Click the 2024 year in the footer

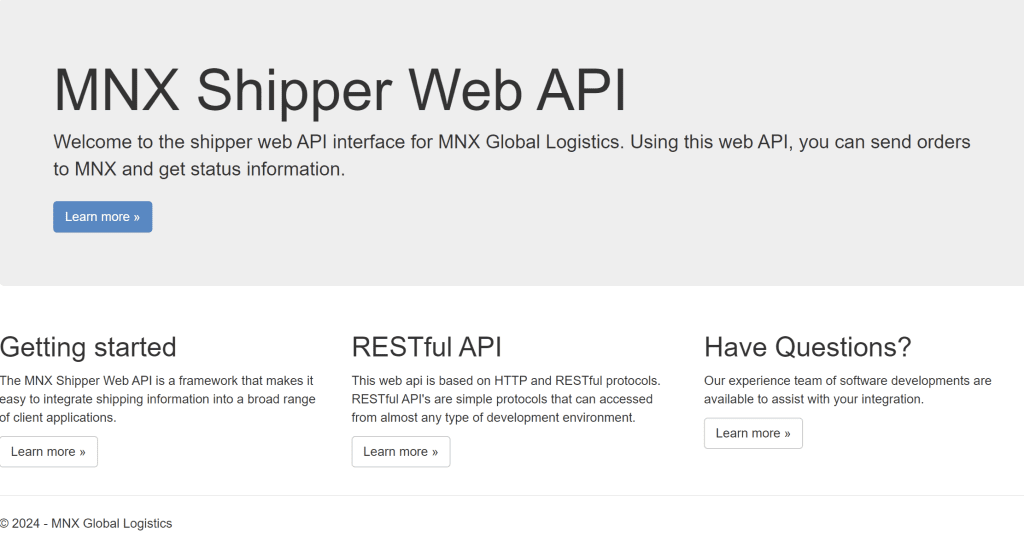click(x=25, y=524)
